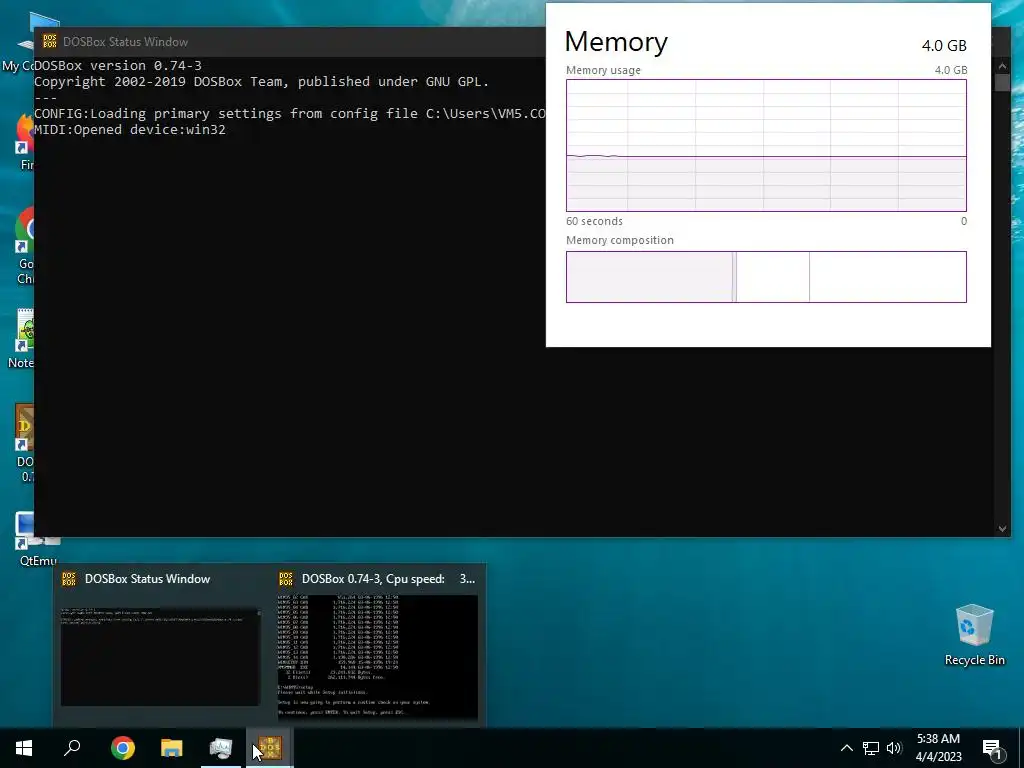
Task: Select the DOSBox taskbar icon
Action: [x=270, y=748]
